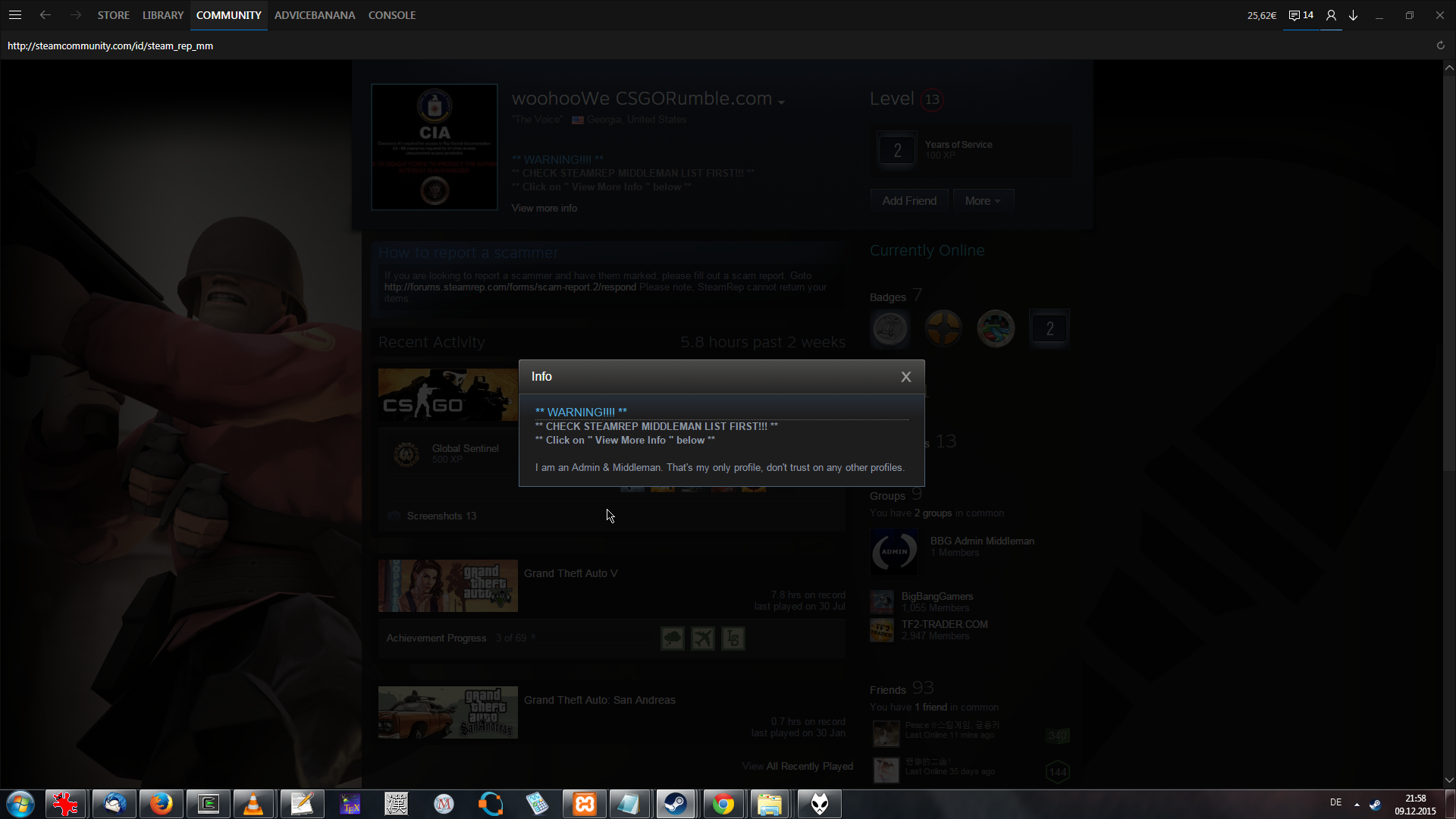Launch Firefox from the taskbar
The width and height of the screenshot is (1456, 819).
161,804
